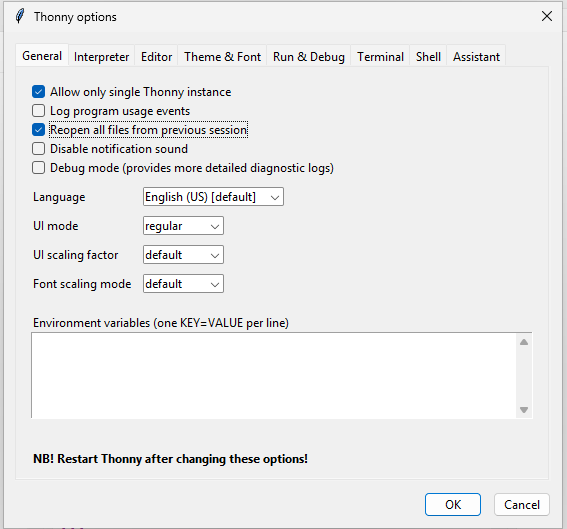567x529 pixels.
Task: Open the Editor tab
Action: (156, 57)
